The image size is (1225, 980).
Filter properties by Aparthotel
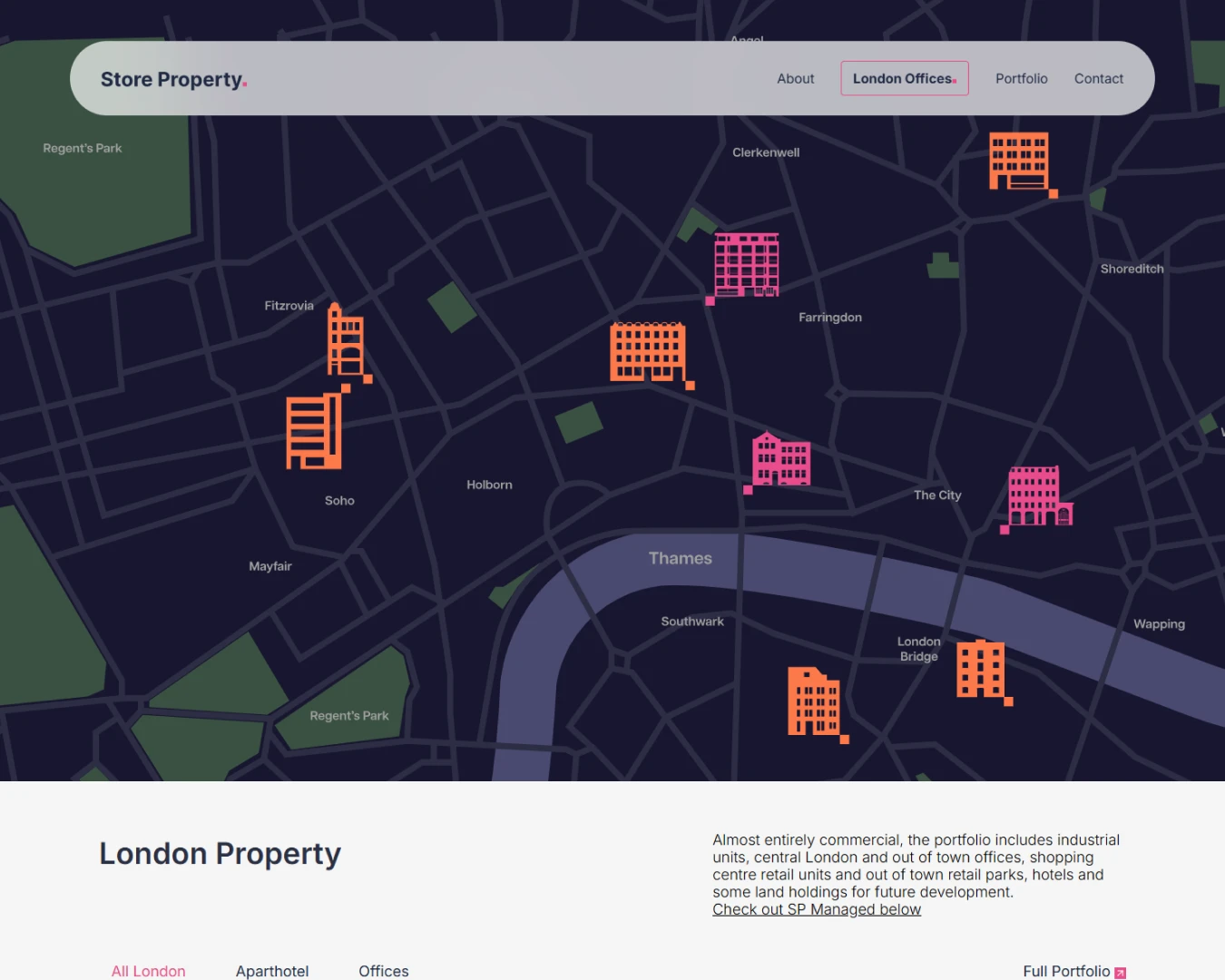coord(272,971)
